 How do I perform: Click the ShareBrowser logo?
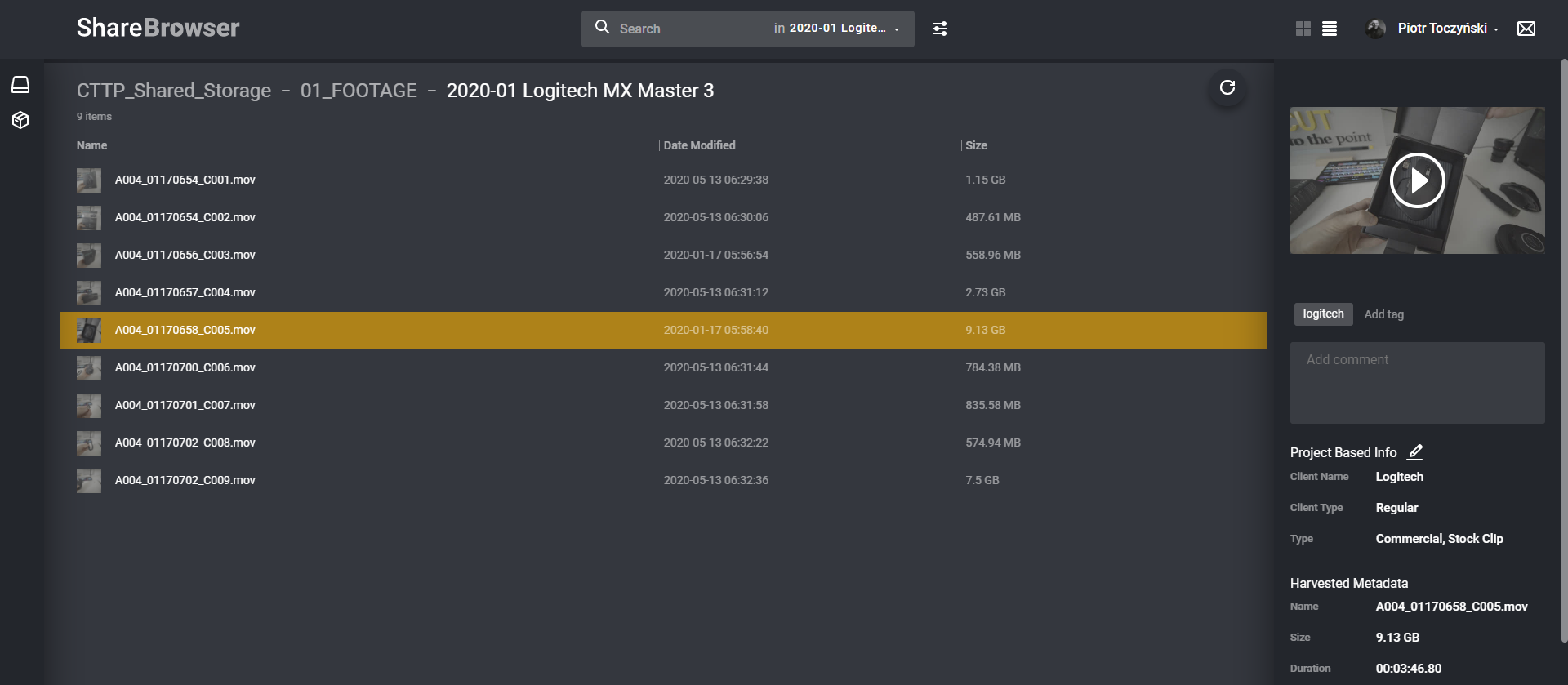[x=158, y=28]
